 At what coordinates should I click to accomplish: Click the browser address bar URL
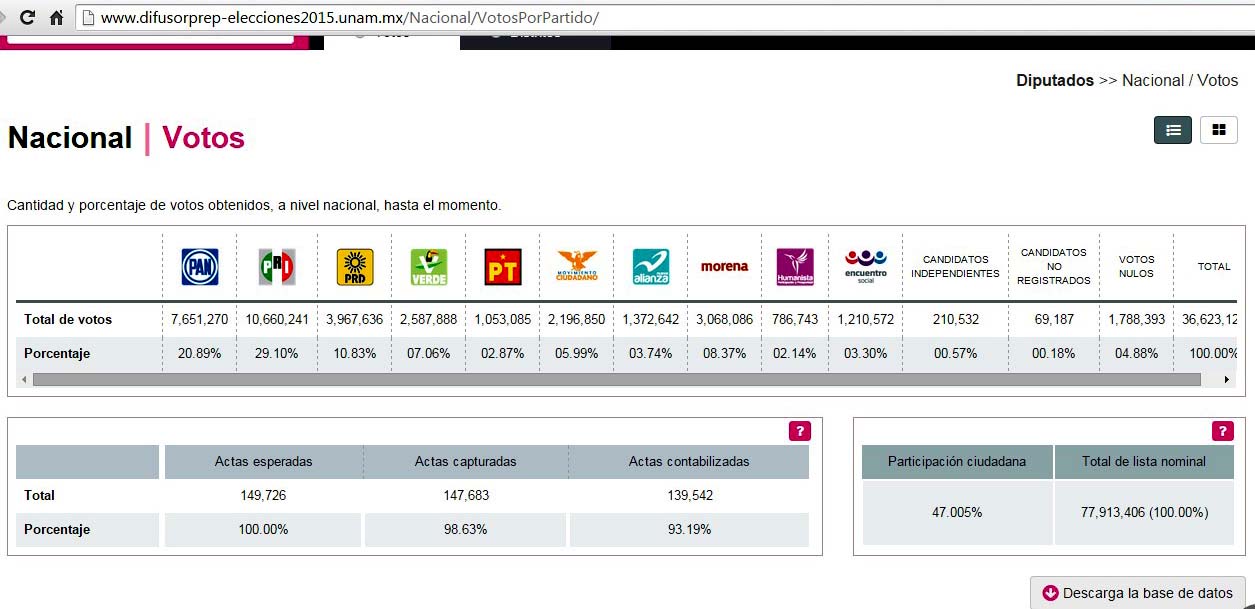coord(350,18)
